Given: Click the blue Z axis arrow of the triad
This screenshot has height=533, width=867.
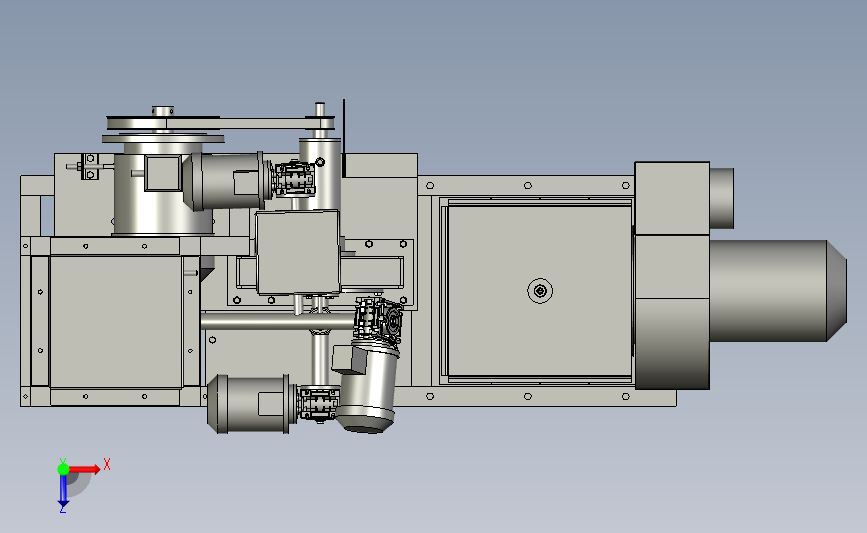Looking at the screenshot, I should click(x=63, y=490).
